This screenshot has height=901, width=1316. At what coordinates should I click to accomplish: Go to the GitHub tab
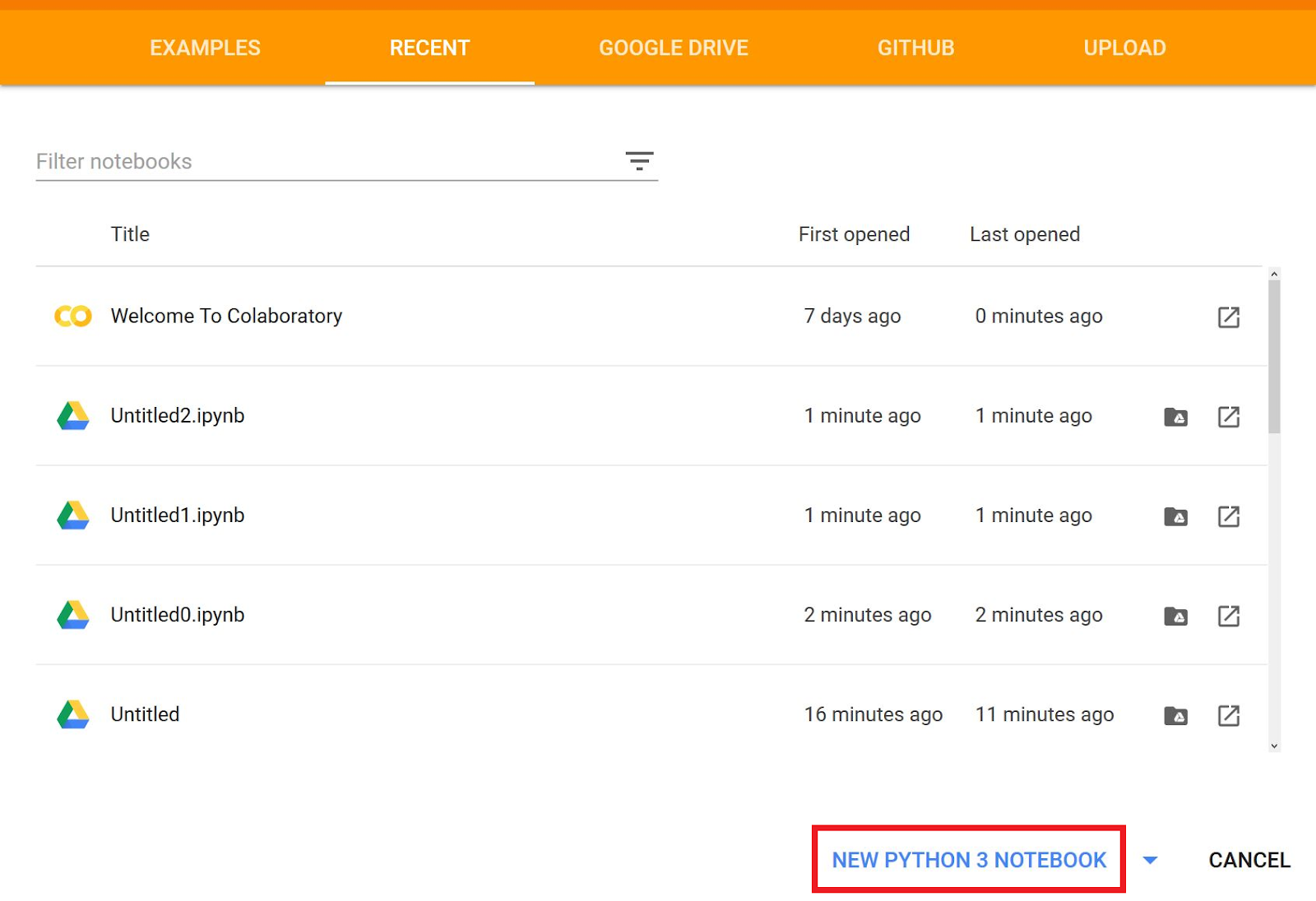click(x=915, y=48)
